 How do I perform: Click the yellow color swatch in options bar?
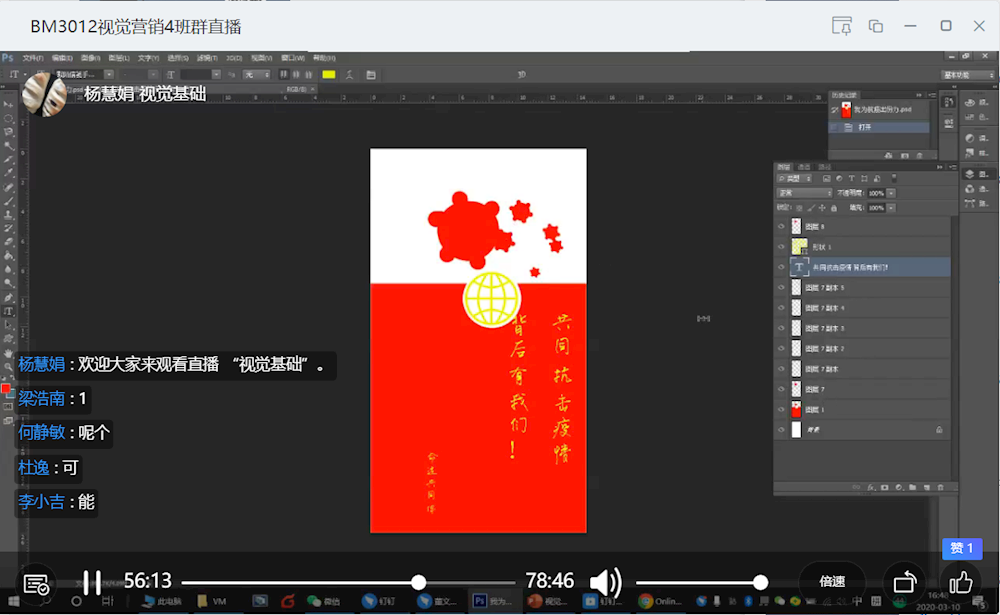coord(328,73)
